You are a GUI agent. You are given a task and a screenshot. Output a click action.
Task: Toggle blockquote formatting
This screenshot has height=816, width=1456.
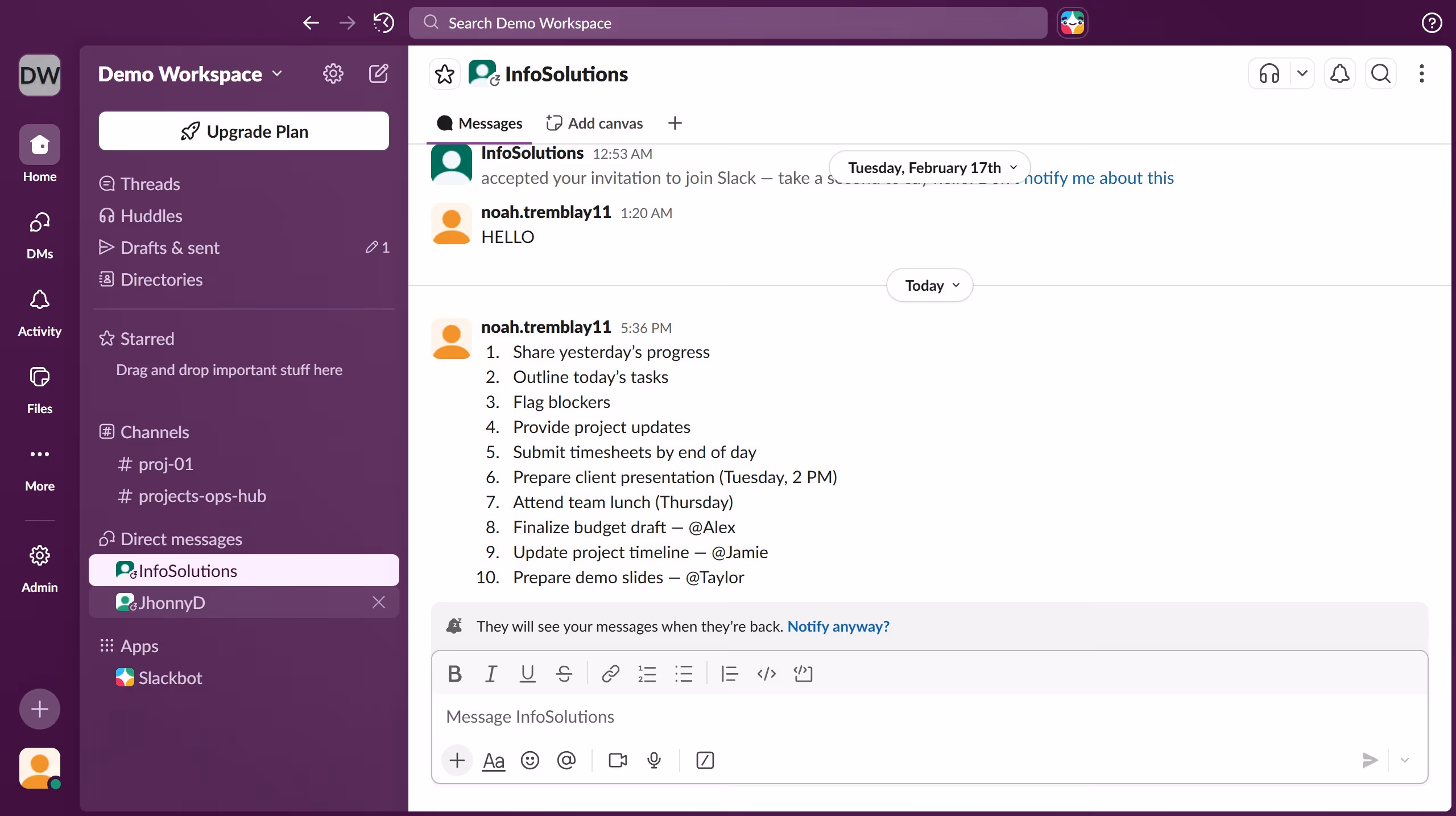[730, 674]
